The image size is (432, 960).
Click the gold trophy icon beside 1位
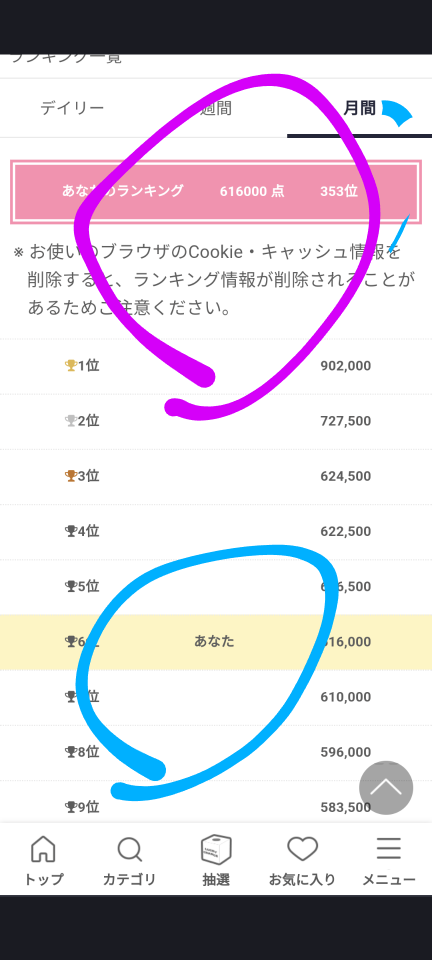click(71, 366)
